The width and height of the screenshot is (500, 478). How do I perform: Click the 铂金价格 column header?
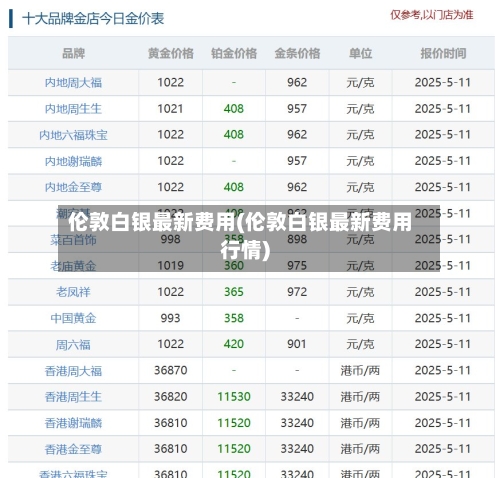pyautogui.click(x=234, y=53)
